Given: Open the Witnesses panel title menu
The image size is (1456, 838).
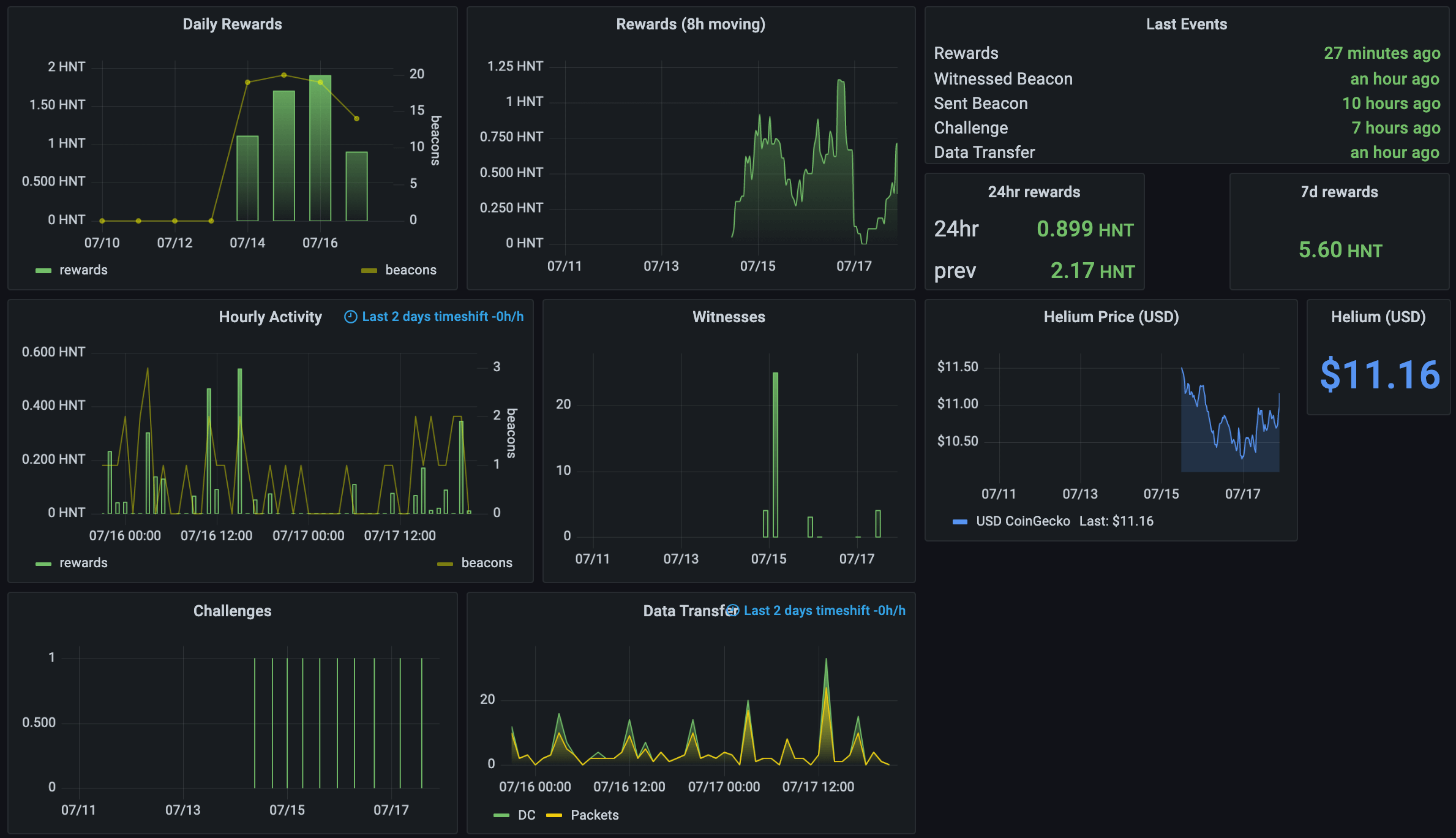Looking at the screenshot, I should point(729,317).
